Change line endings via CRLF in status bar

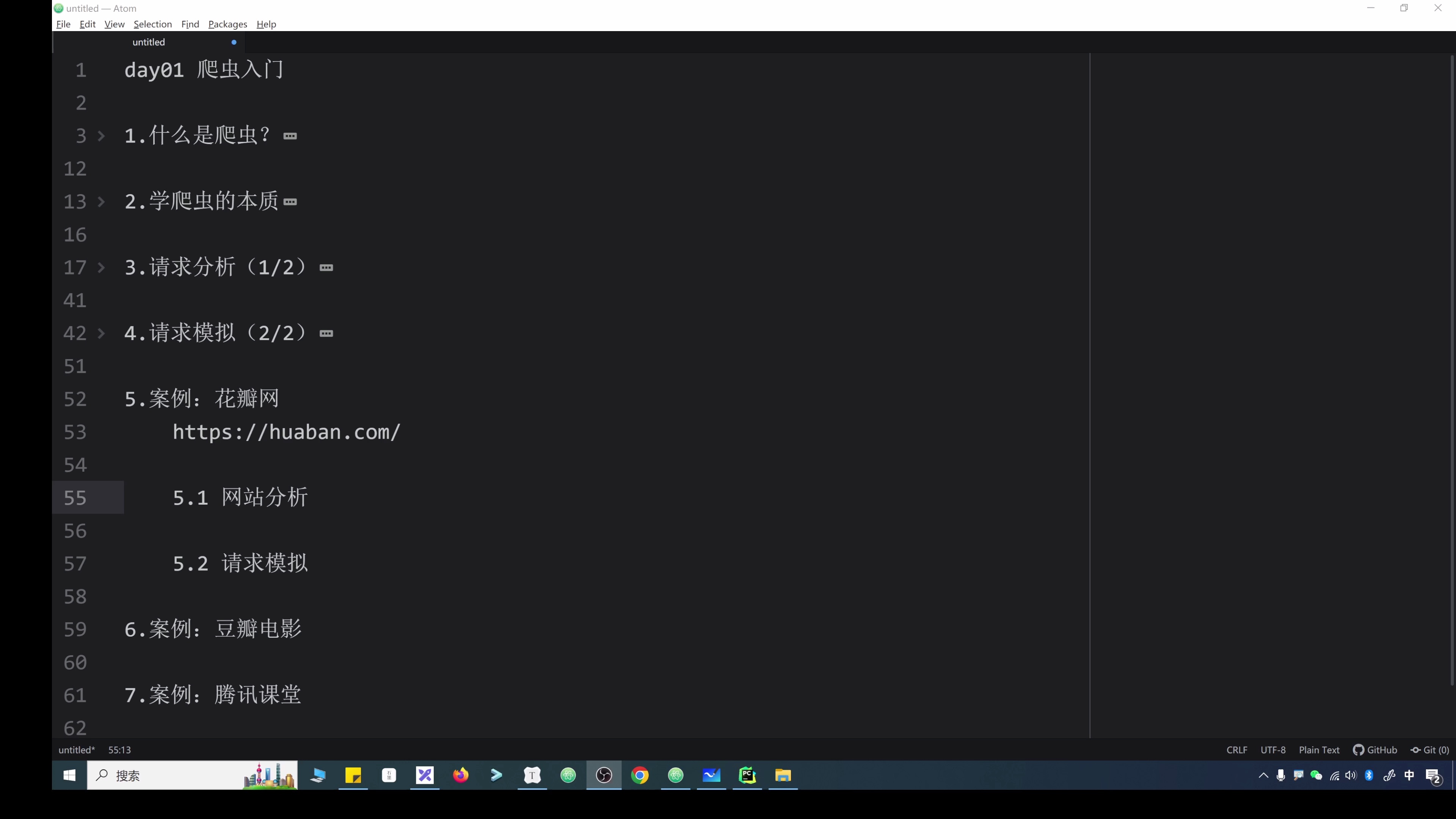(1237, 750)
